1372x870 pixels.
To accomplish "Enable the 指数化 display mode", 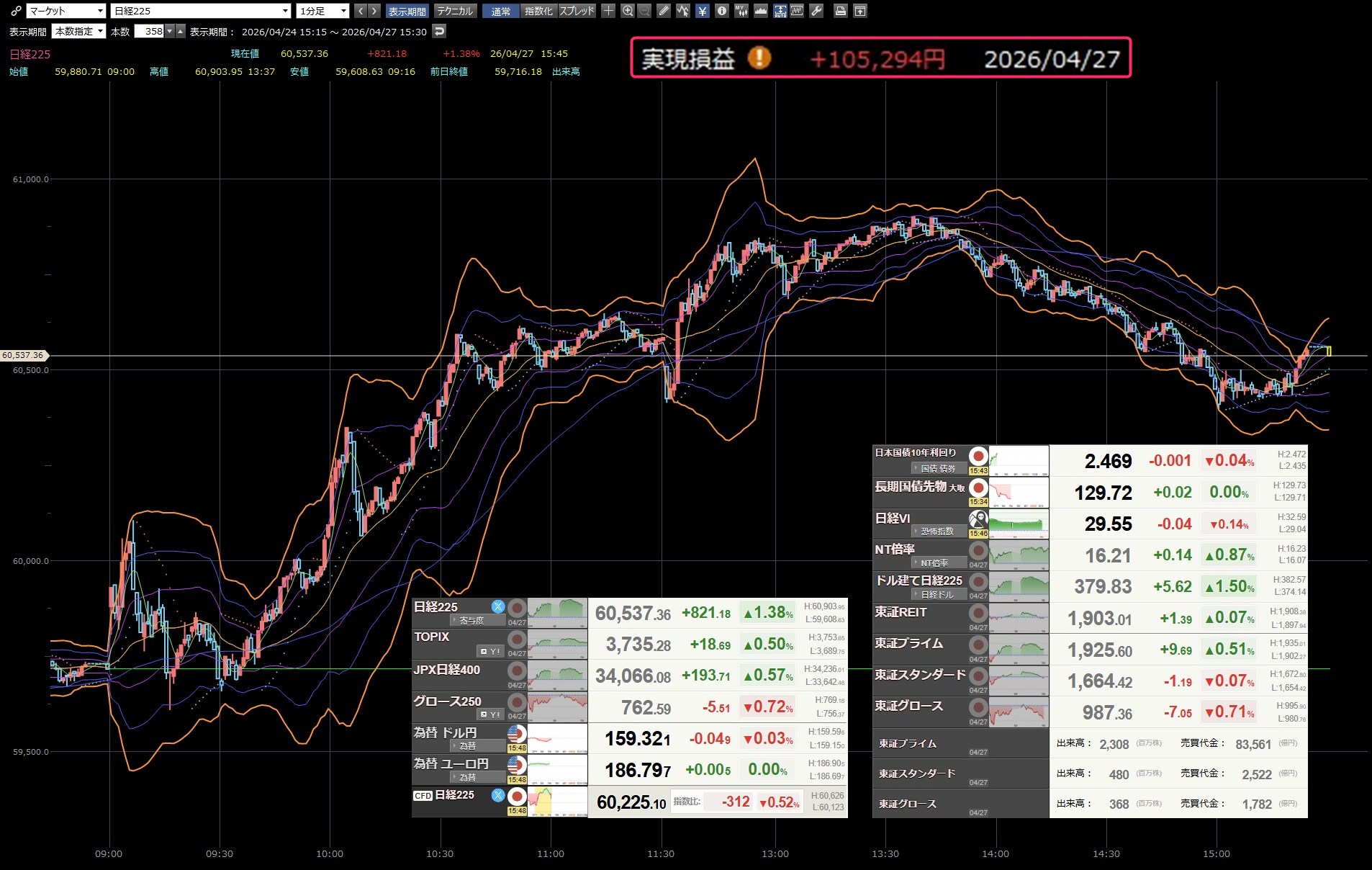I will point(538,11).
